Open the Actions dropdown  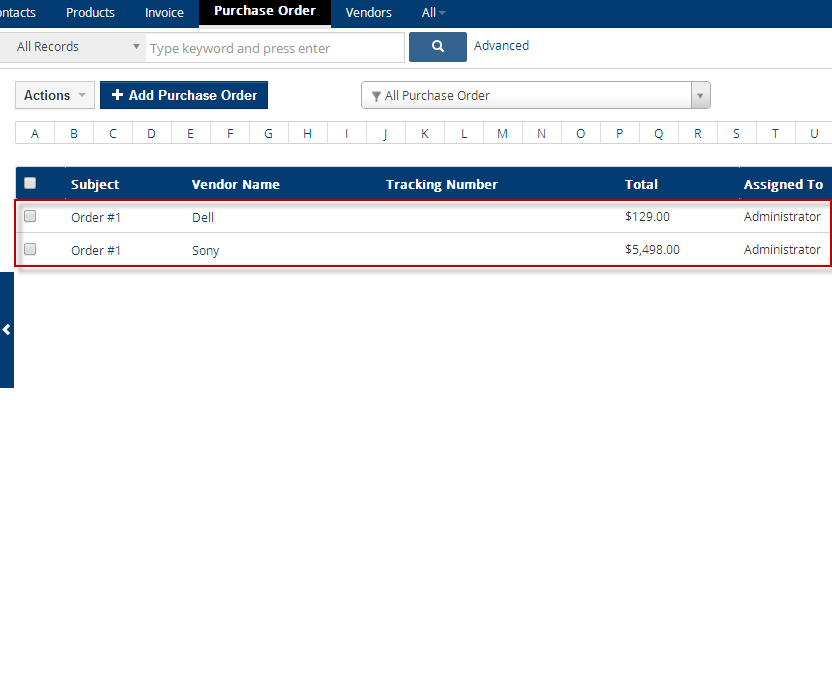pyautogui.click(x=55, y=95)
